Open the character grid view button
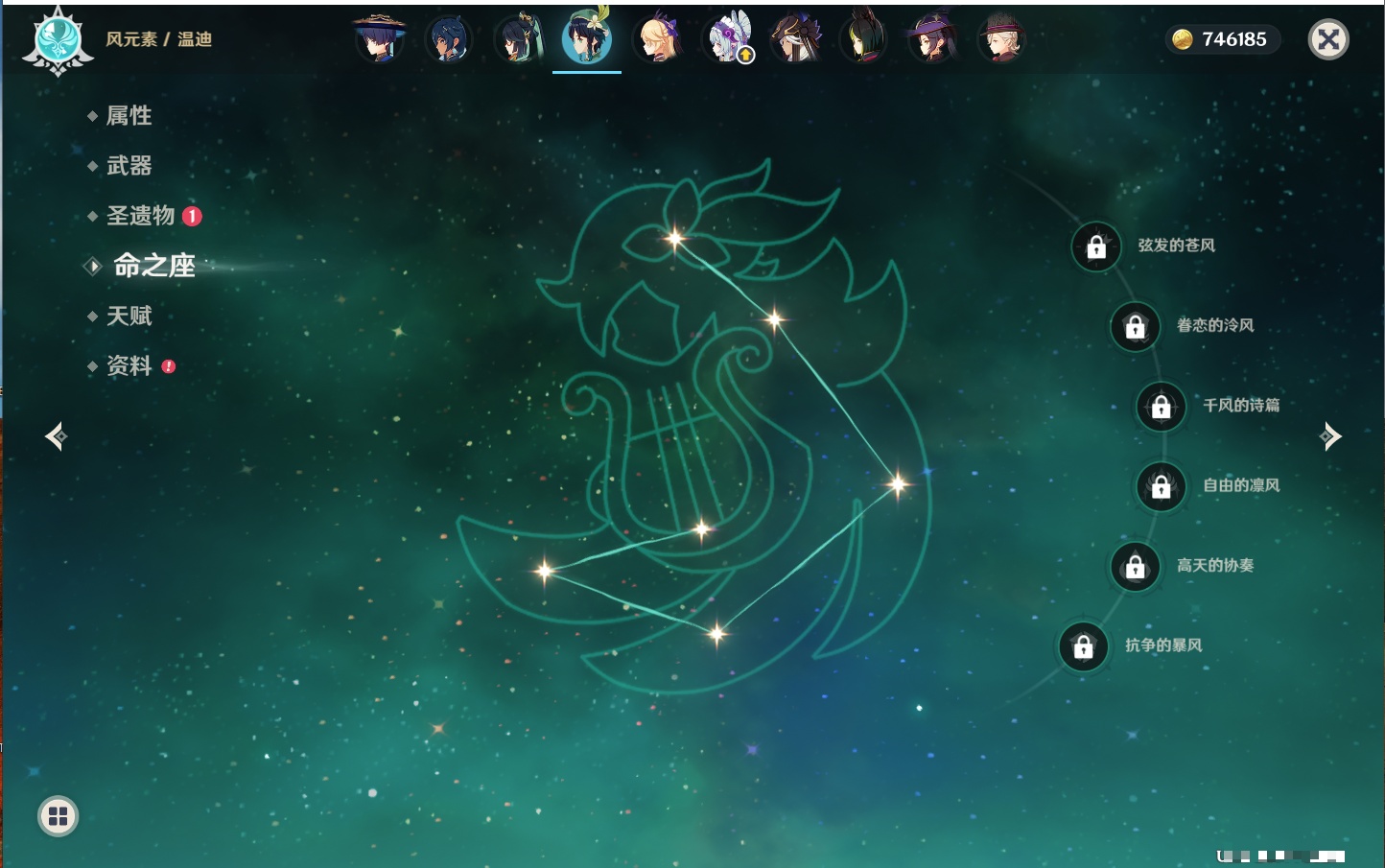1385x868 pixels. click(58, 816)
